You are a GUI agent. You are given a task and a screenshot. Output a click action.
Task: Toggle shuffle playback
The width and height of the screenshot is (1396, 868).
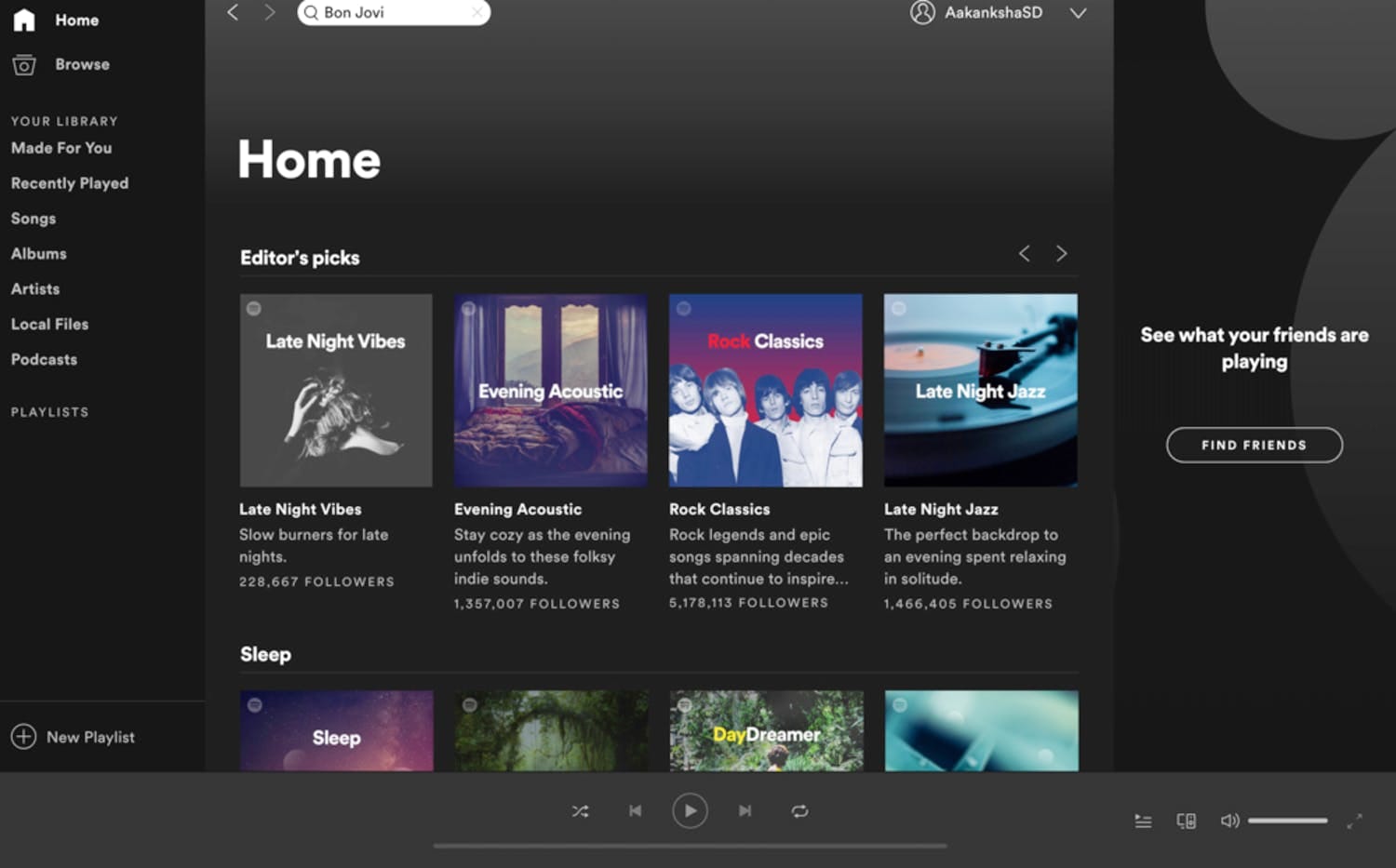pos(580,811)
